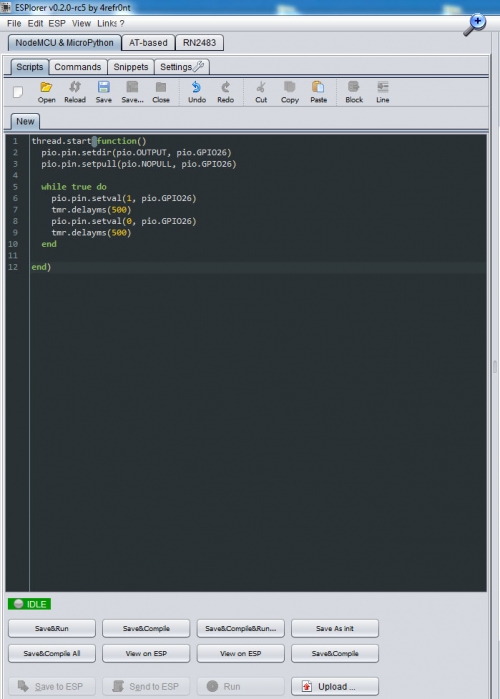The height and width of the screenshot is (699, 500).
Task: Tick the checkbox left of Open
Action: 18,92
